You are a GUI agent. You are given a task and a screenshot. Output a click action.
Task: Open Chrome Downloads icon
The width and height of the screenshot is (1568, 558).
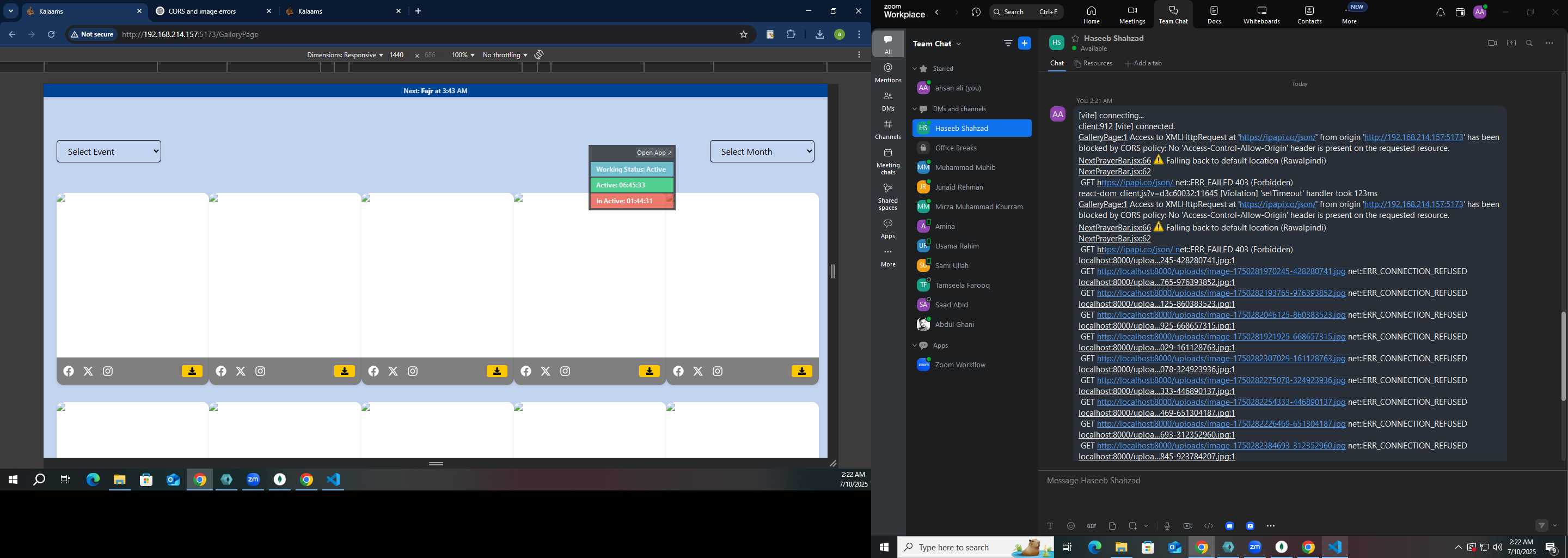[x=819, y=35]
